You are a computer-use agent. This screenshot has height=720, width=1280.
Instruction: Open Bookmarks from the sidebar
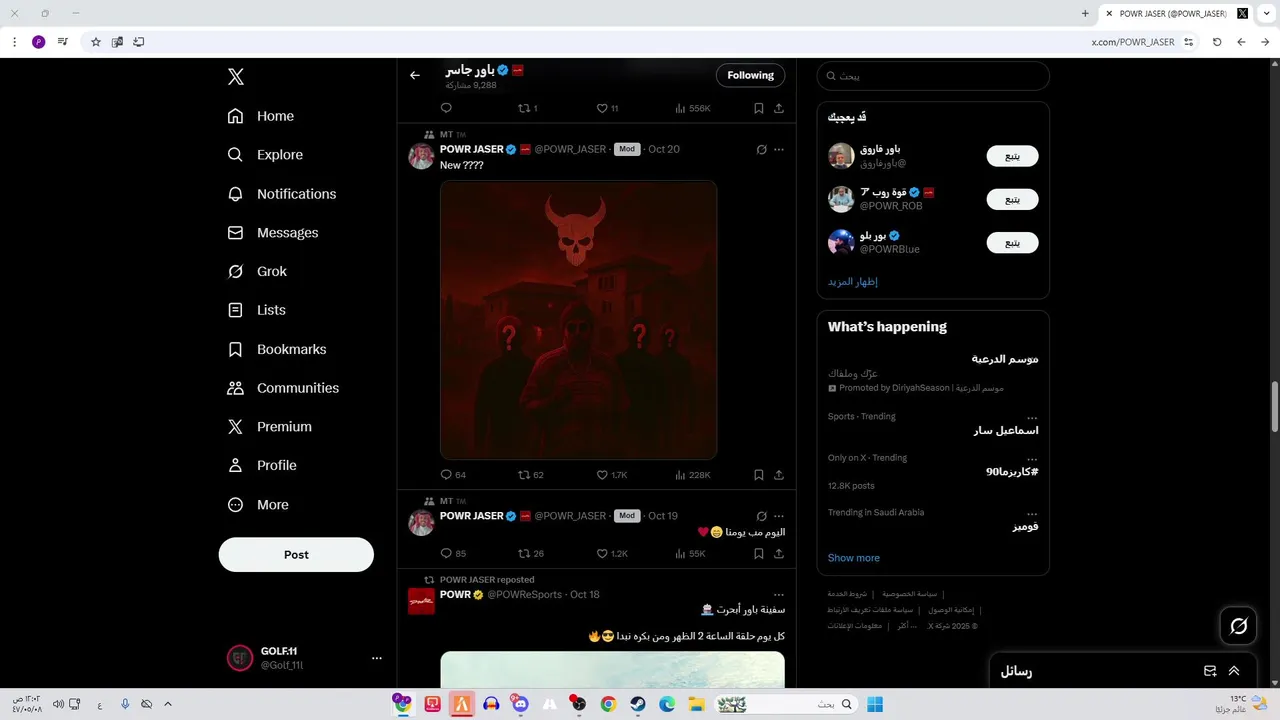point(277,349)
